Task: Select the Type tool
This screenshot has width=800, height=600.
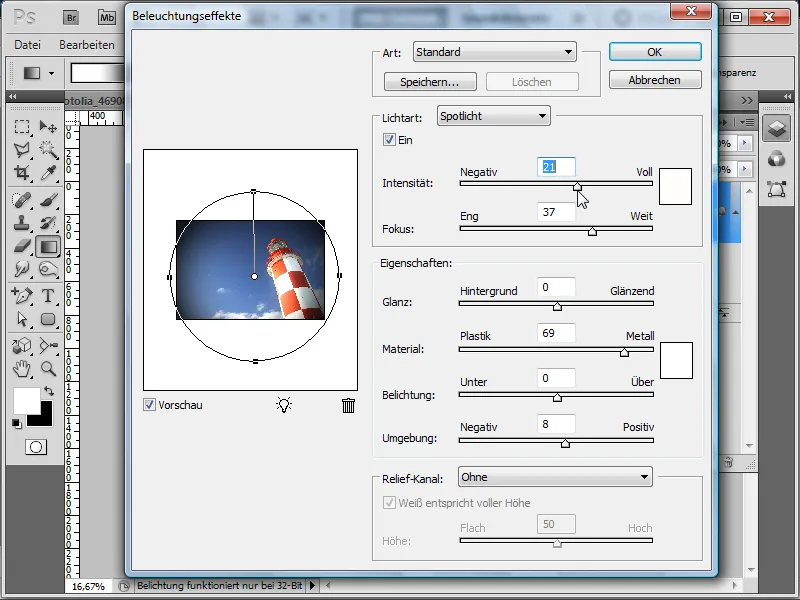Action: tap(48, 295)
